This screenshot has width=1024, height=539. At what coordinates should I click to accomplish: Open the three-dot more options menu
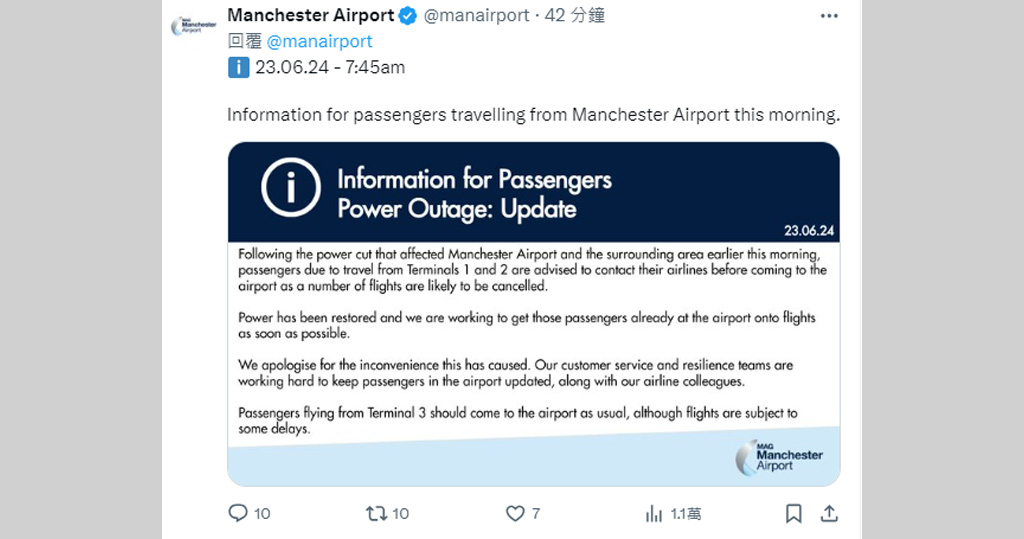(829, 16)
